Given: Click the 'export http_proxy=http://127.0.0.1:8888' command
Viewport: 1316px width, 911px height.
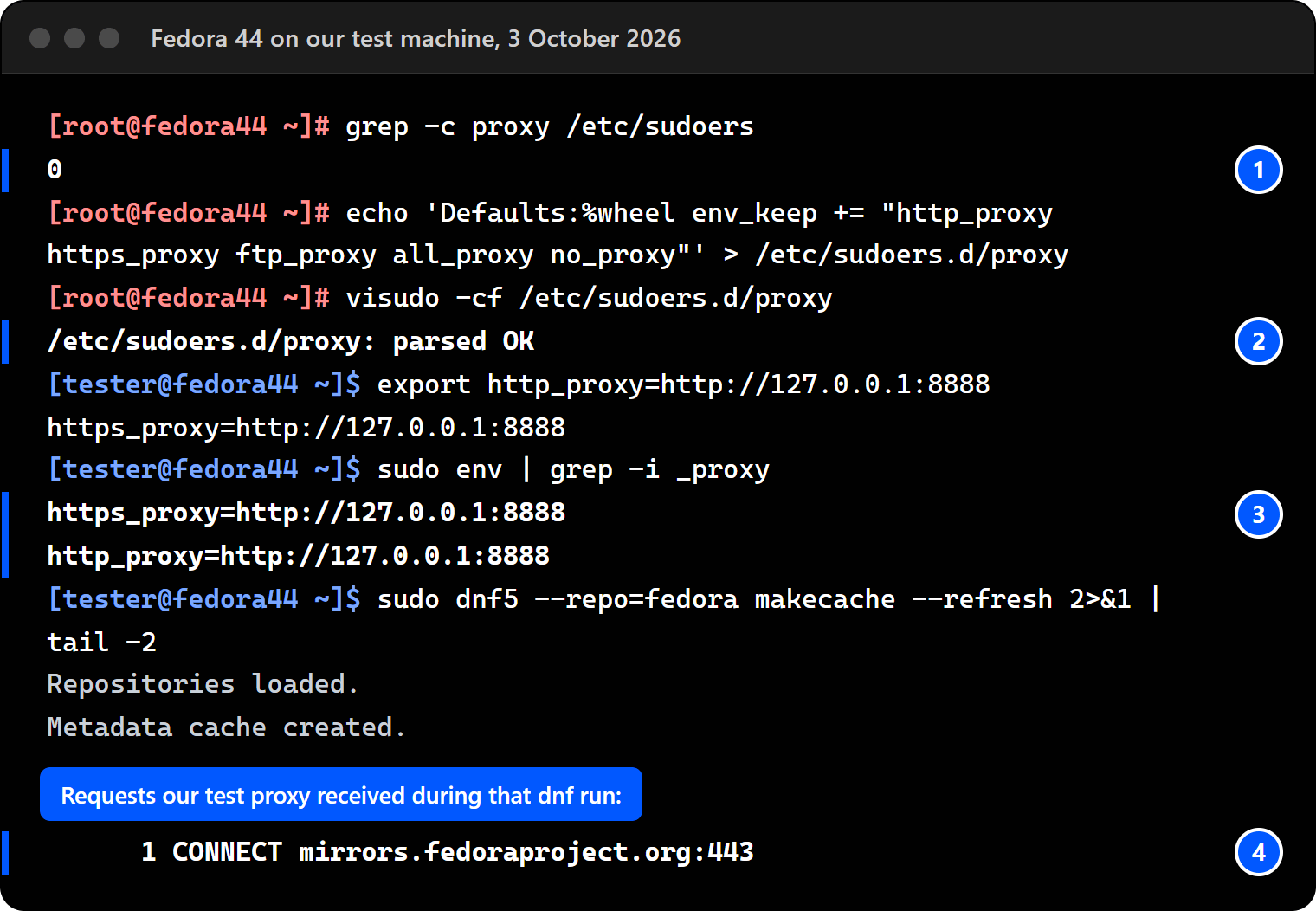Looking at the screenshot, I should coord(683,384).
